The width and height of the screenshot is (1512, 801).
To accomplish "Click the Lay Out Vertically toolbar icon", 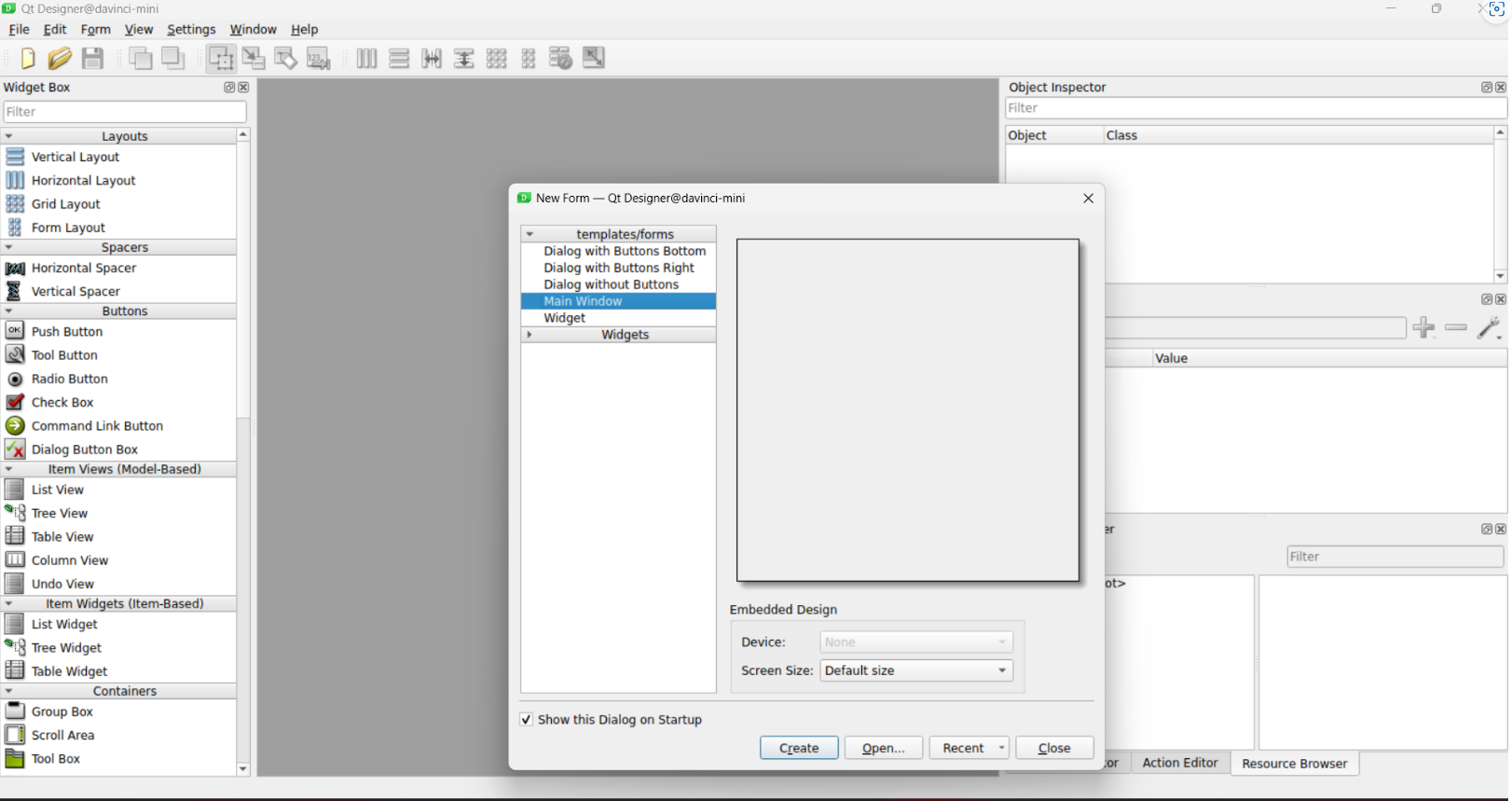I will tap(399, 59).
